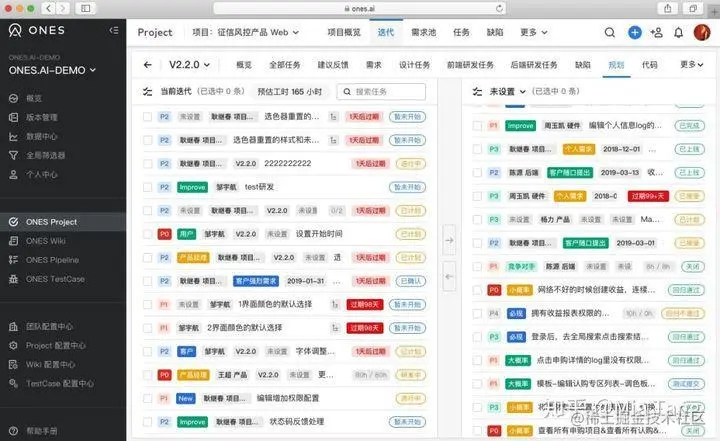Tick the checkbox for 设置开始时间 task
The image size is (720, 441).
[x=147, y=234]
